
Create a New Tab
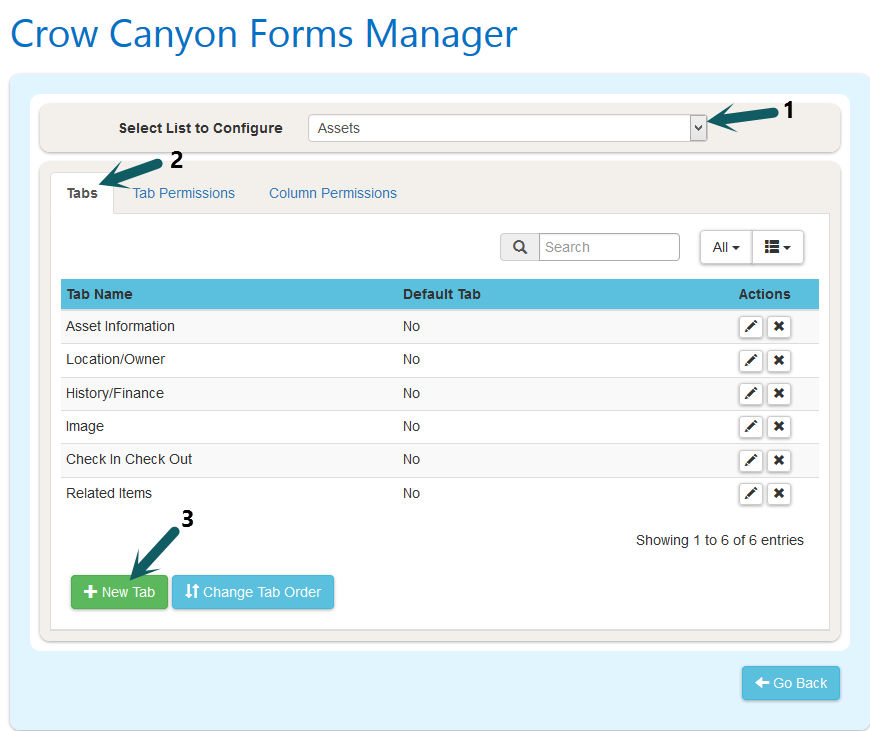[120, 592]
